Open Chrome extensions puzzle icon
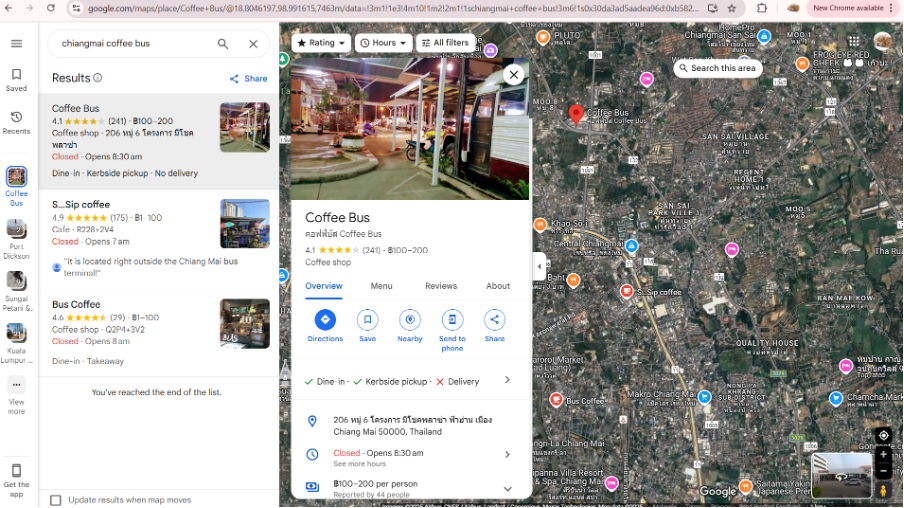The width and height of the screenshot is (904, 508). tap(762, 8)
